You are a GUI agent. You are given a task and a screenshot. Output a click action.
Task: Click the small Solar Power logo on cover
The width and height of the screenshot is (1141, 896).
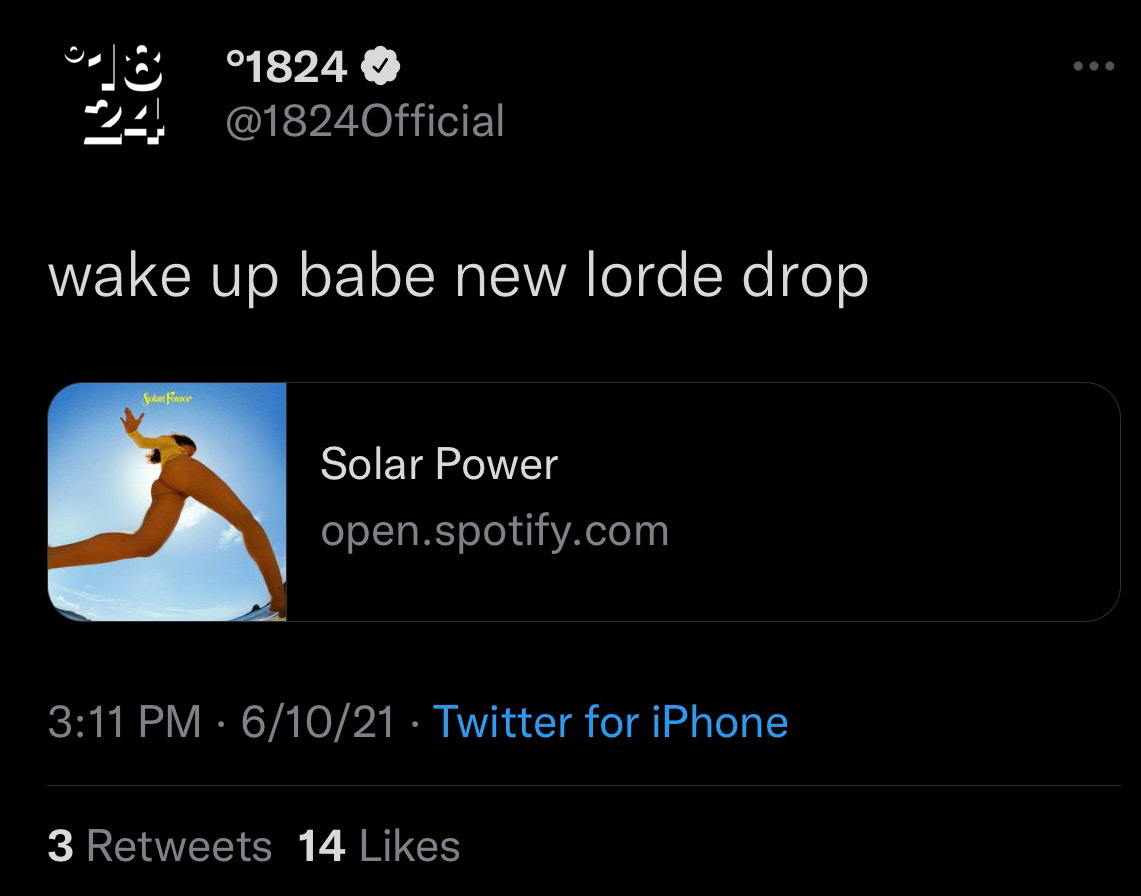point(168,400)
